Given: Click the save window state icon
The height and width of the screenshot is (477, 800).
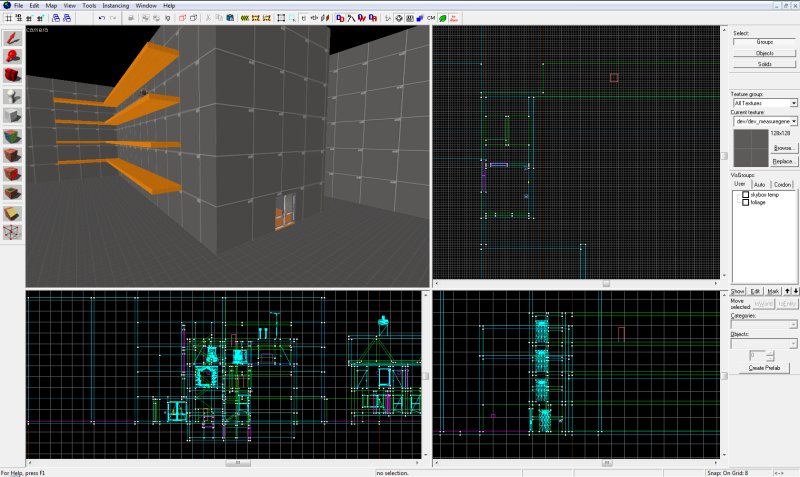Looking at the screenshot, I should [x=67, y=18].
